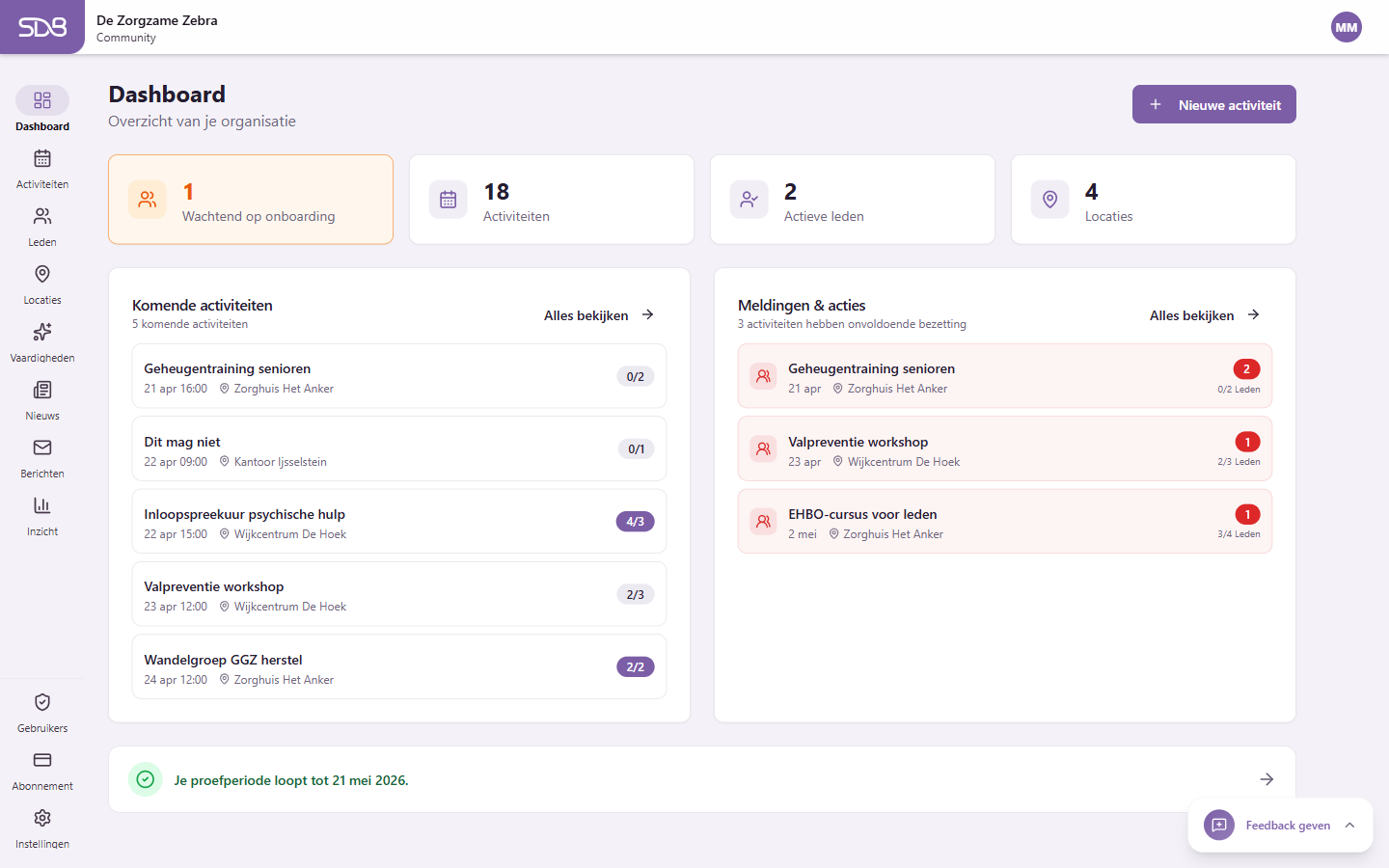
Task: Collapse the Feedback geven chevron
Action: (x=1349, y=825)
